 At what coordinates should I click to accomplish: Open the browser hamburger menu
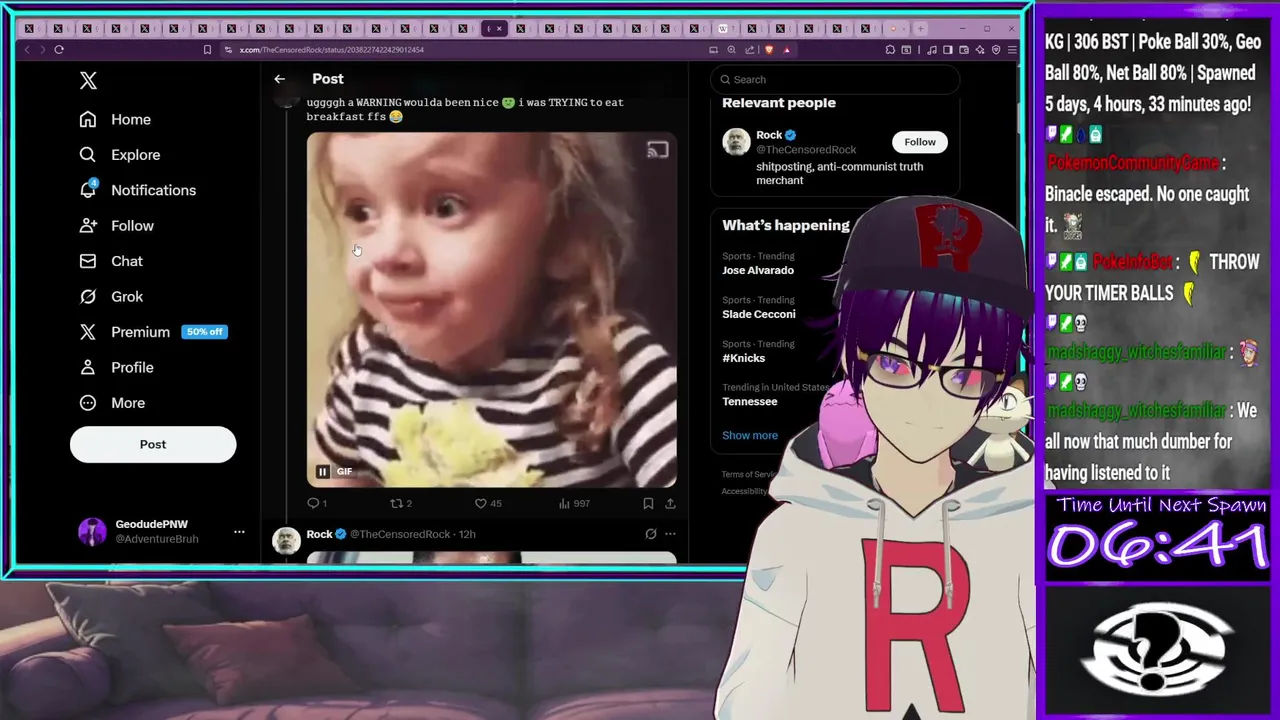pyautogui.click(x=1011, y=50)
